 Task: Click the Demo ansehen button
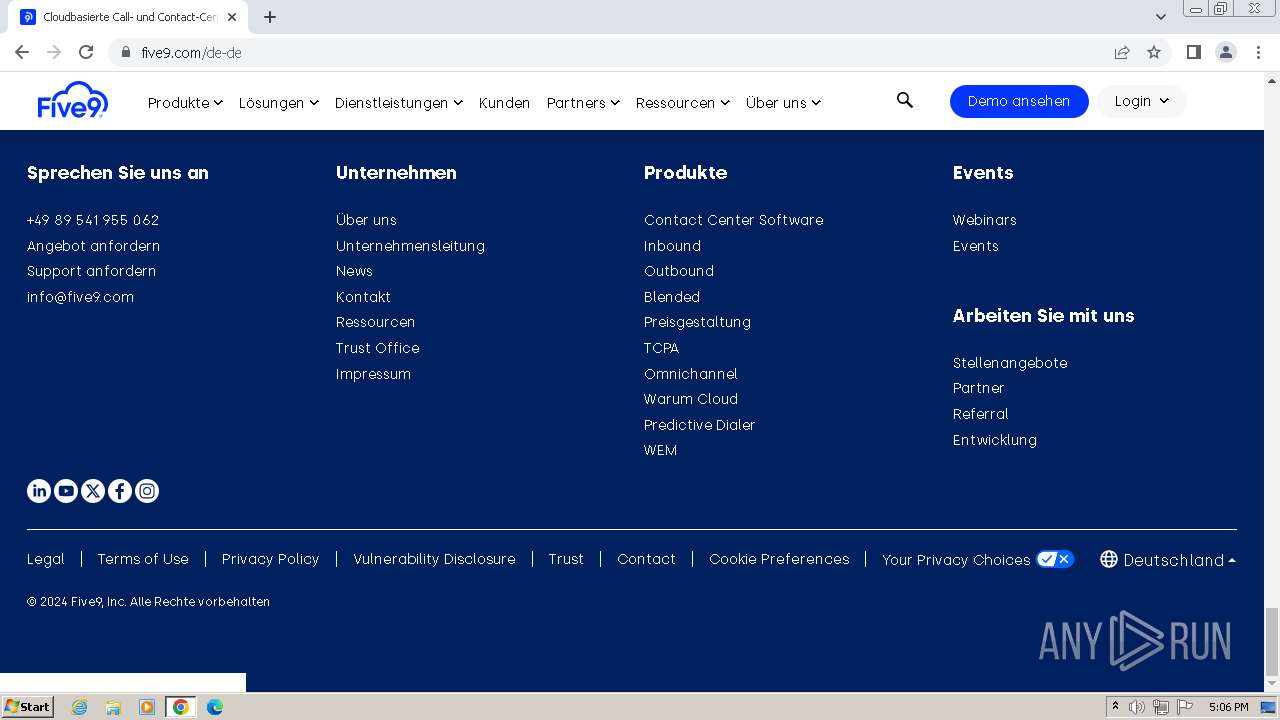tap(1019, 101)
